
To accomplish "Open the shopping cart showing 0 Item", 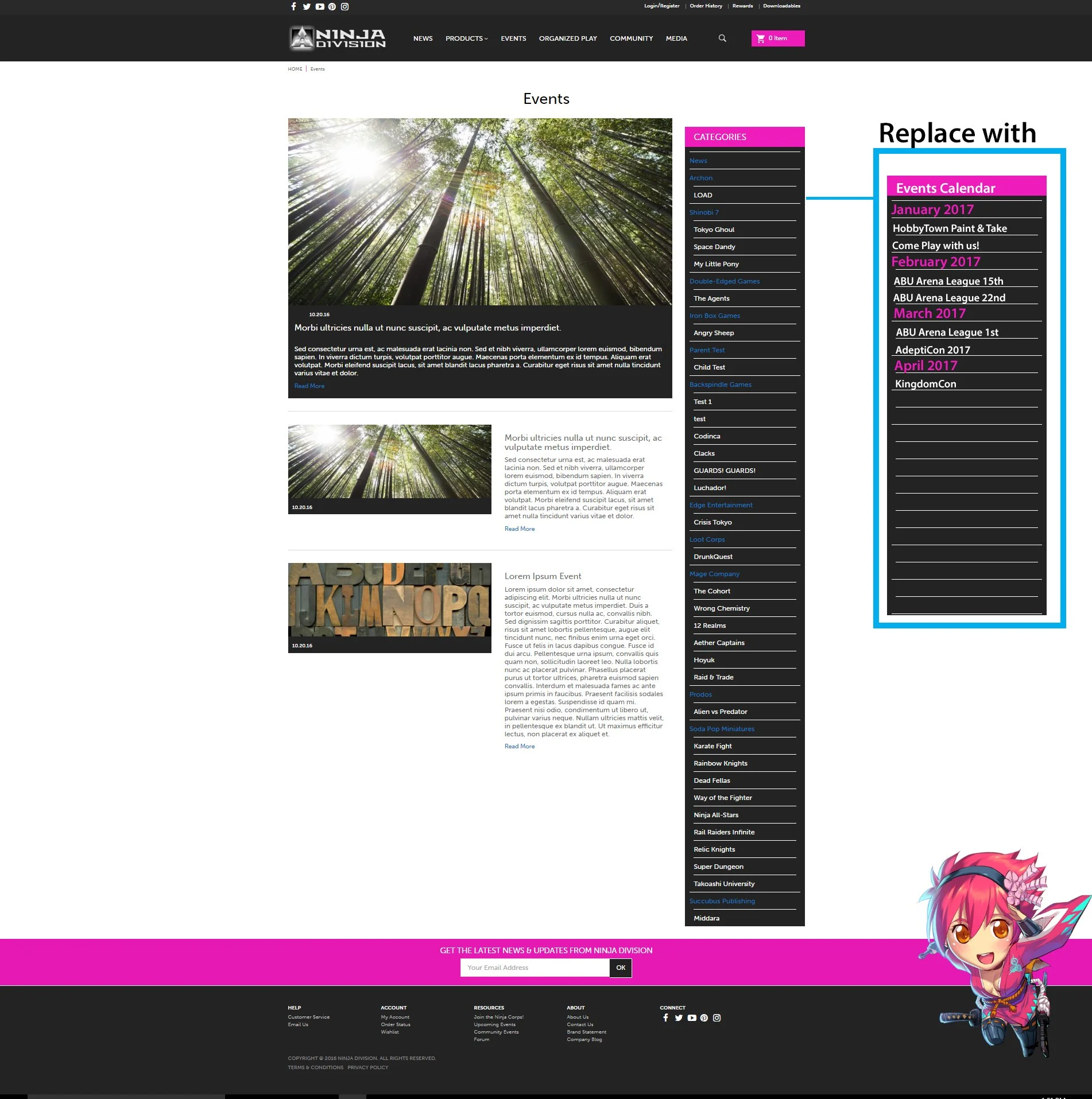I will tap(777, 38).
